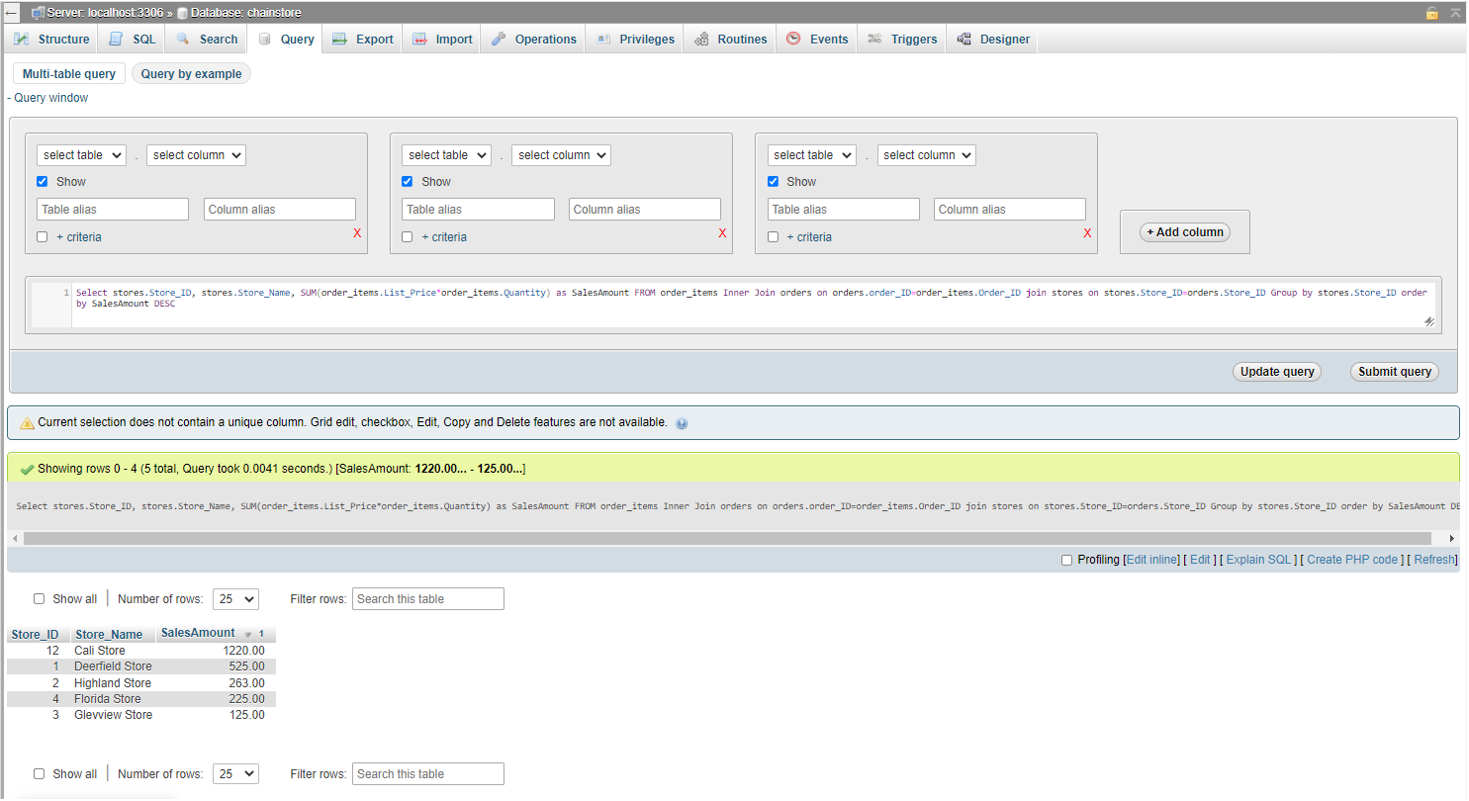Enable the Profiling checkbox
This screenshot has width=1469, height=801.
pos(1067,560)
